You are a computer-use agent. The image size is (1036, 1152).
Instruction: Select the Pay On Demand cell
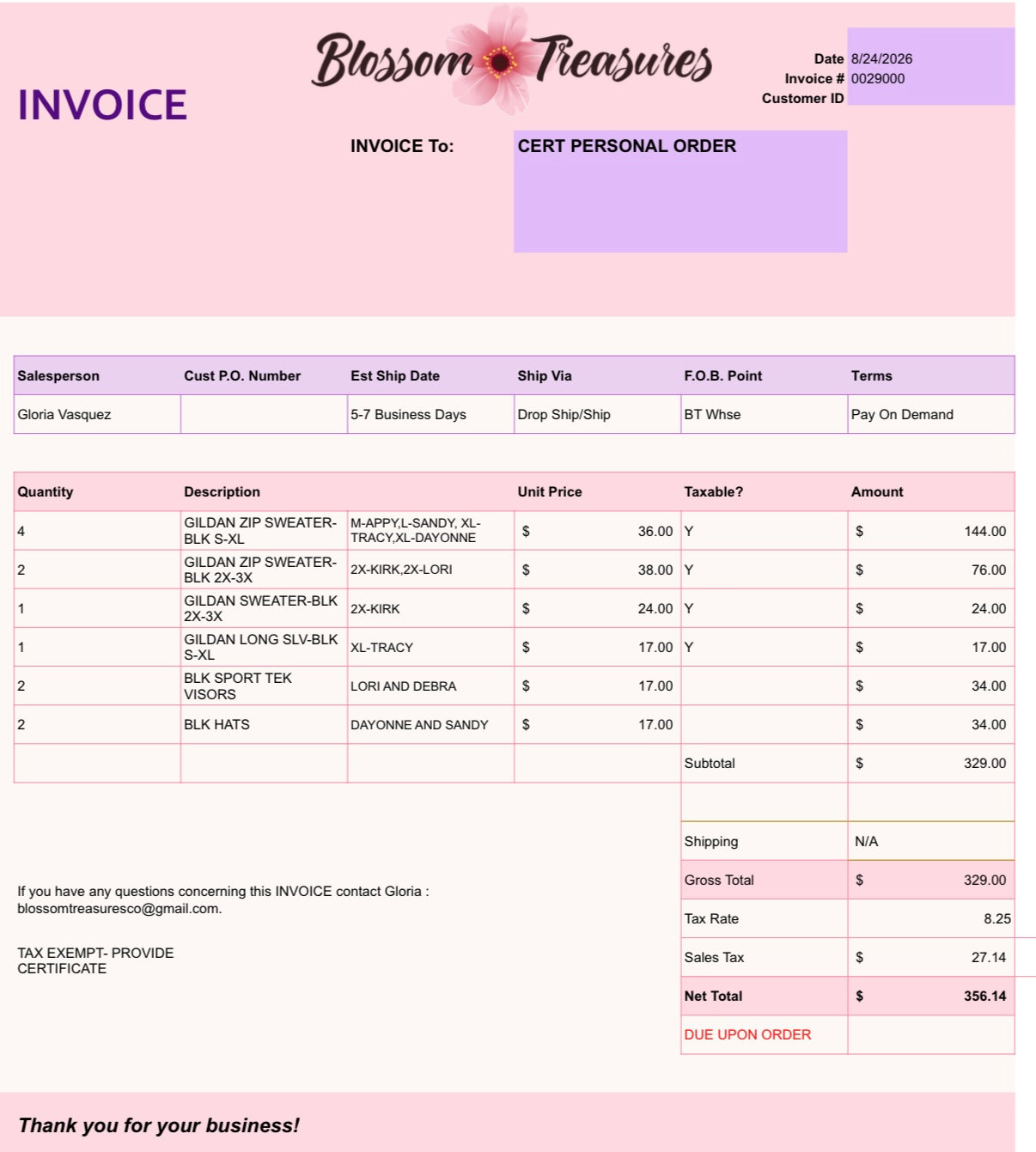[x=930, y=414]
